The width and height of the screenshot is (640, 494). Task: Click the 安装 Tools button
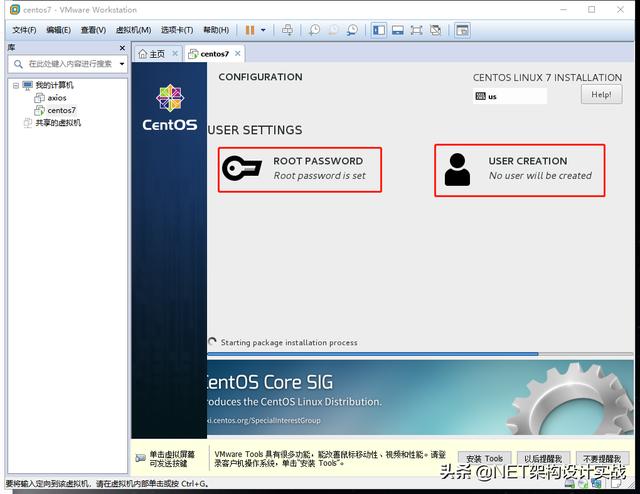(484, 459)
